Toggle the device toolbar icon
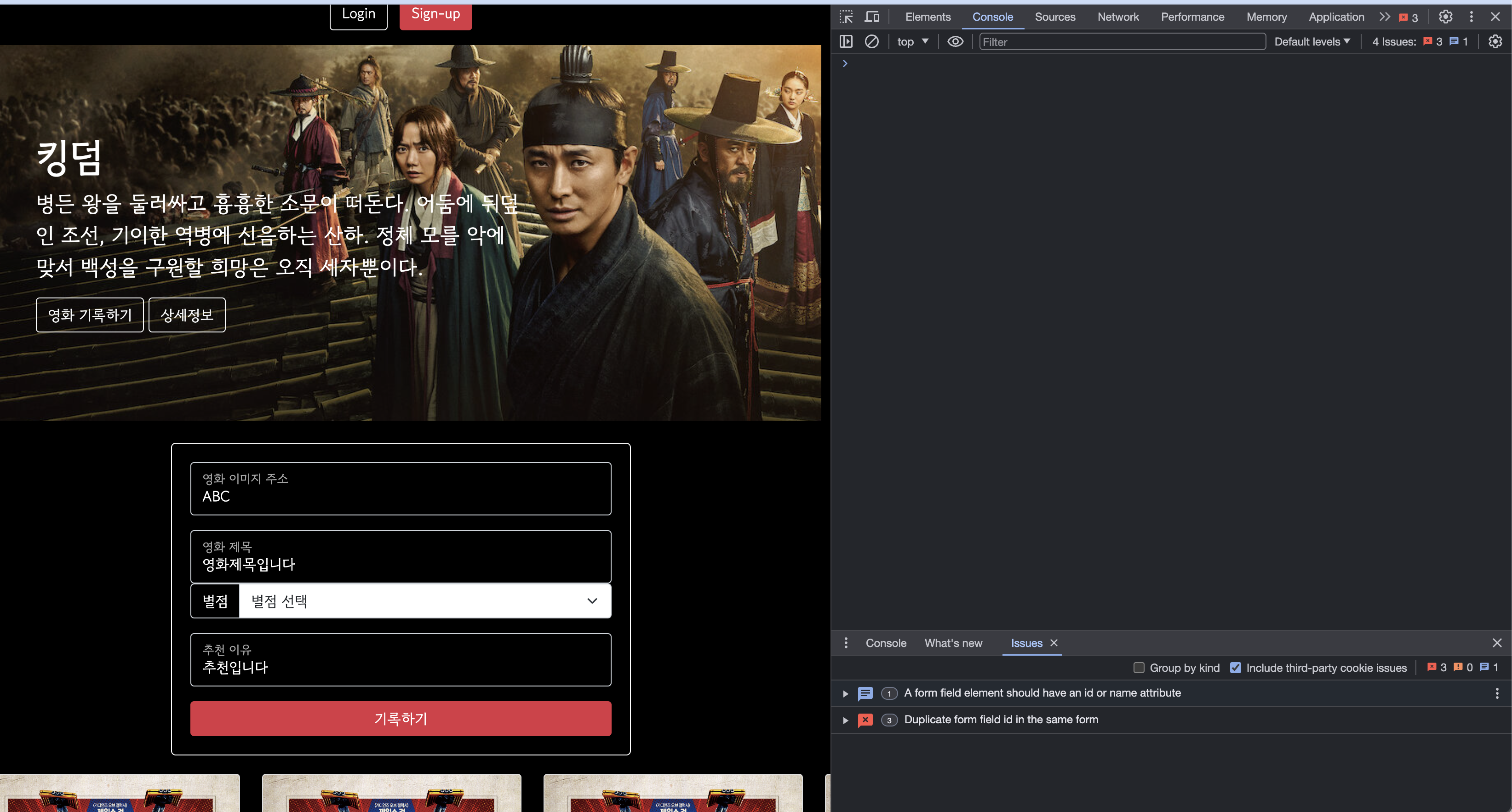The width and height of the screenshot is (1512, 812). tap(872, 17)
